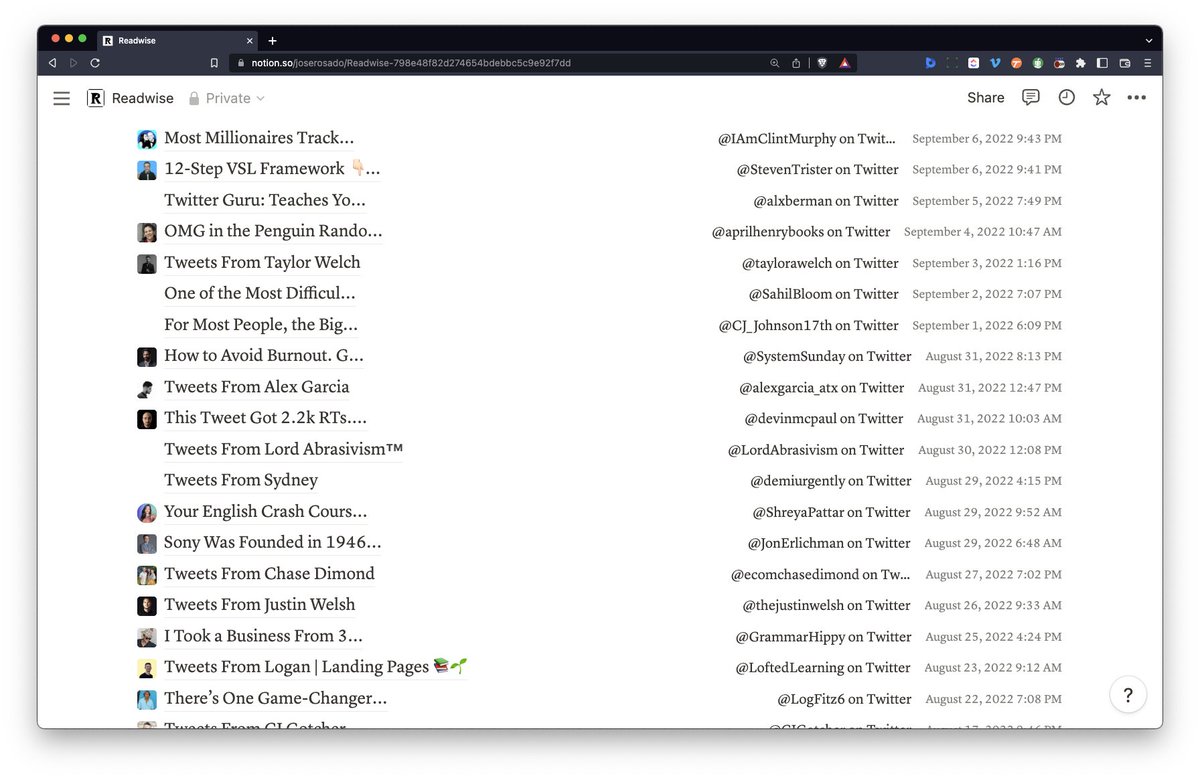Click the bookmark icon beside address bar
1200x778 pixels.
tap(214, 62)
